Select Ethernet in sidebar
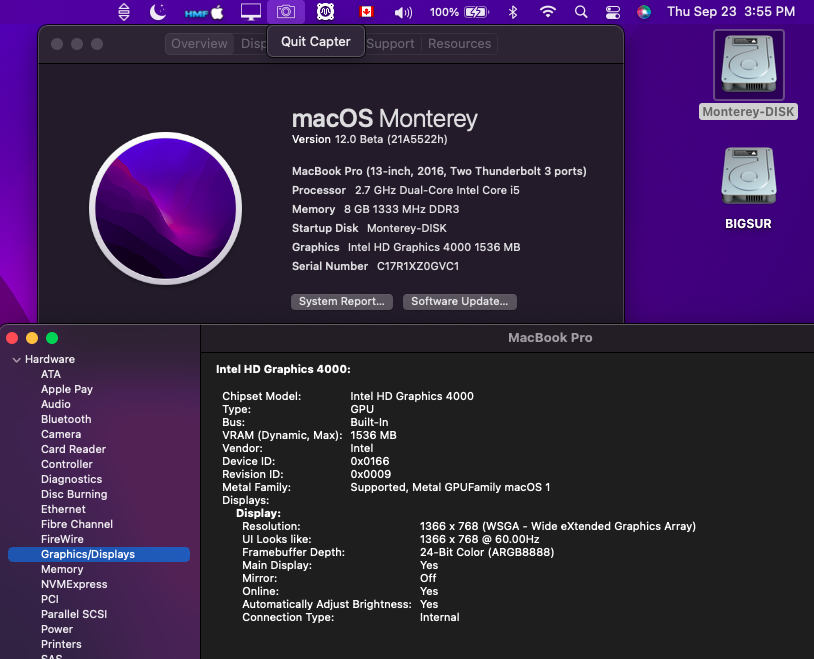814x659 pixels. 63,509
